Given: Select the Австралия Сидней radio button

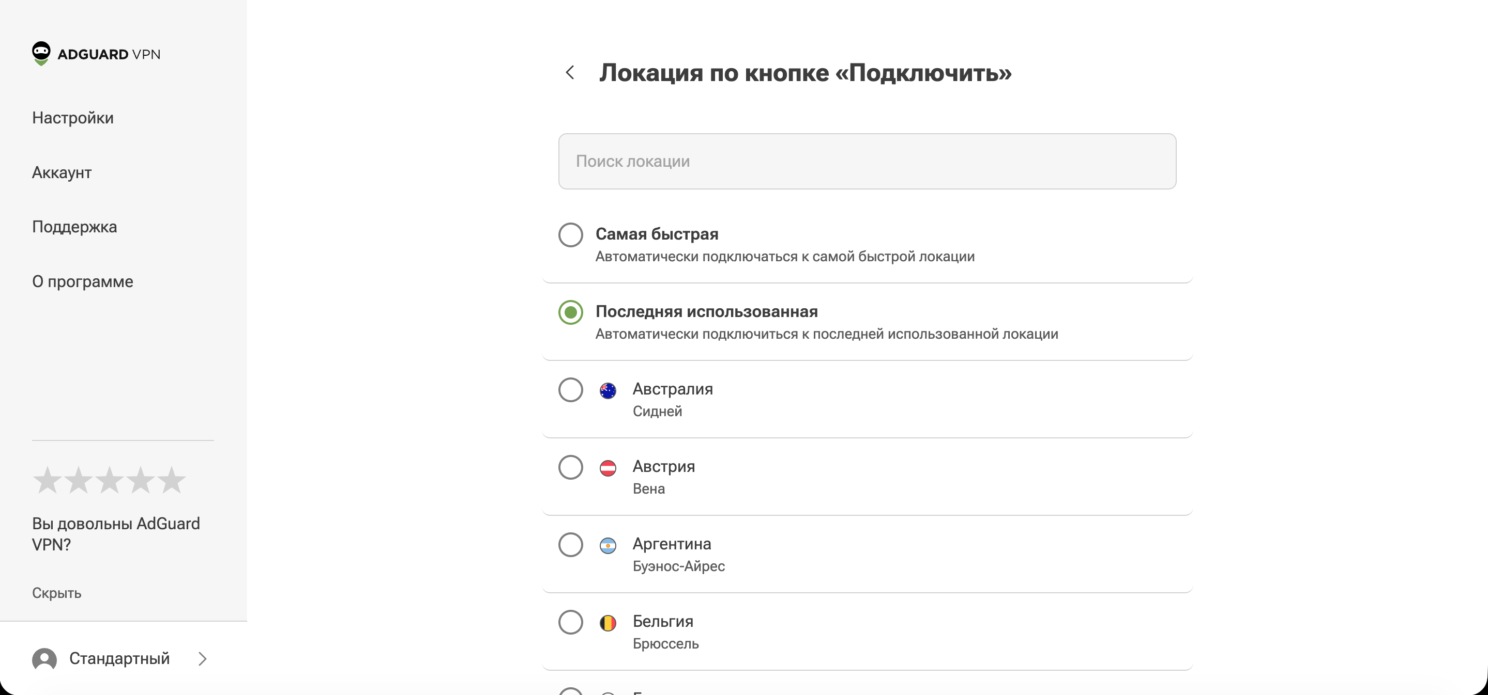Looking at the screenshot, I should pyautogui.click(x=570, y=390).
